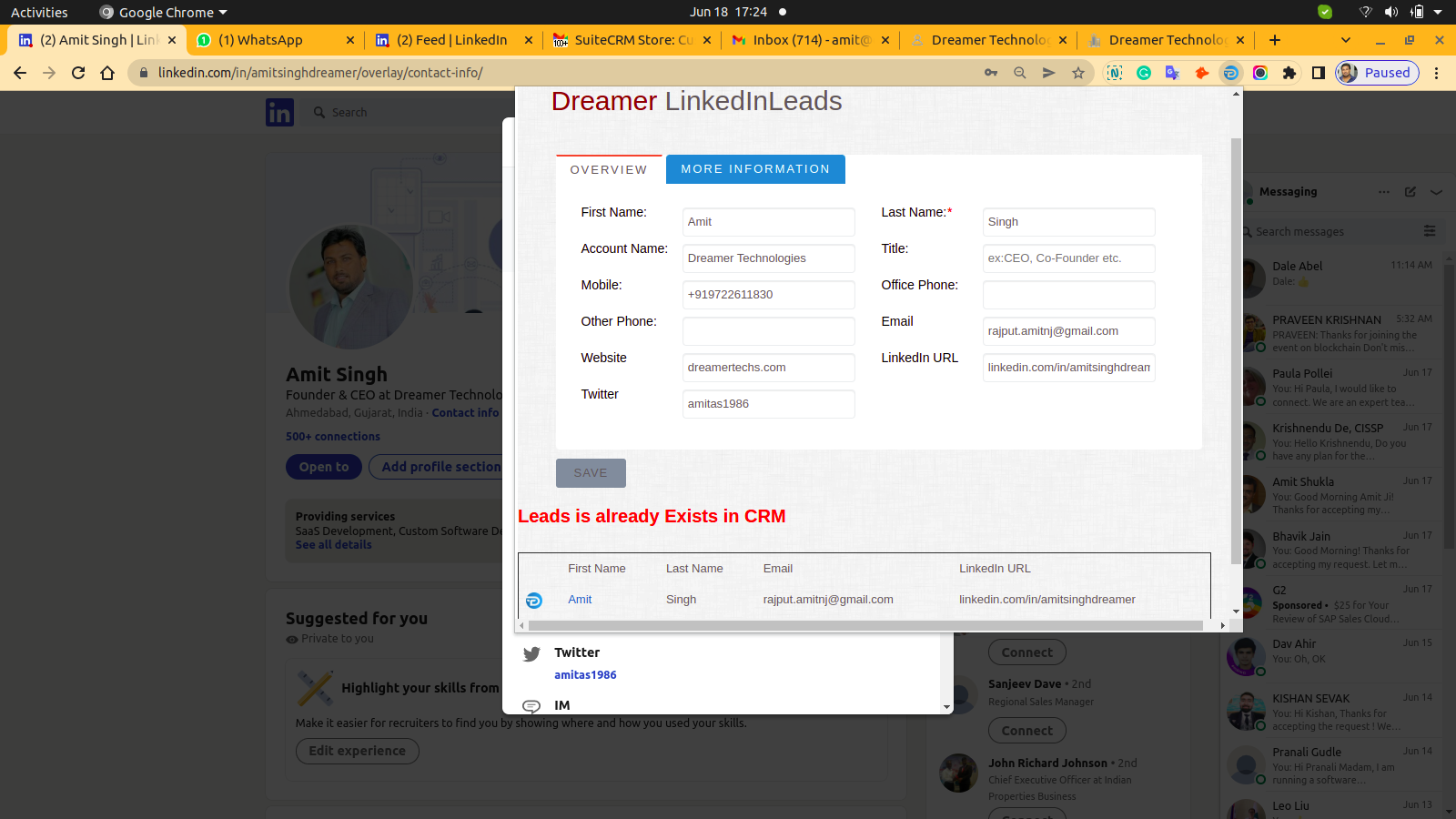Image resolution: width=1456 pixels, height=819 pixels.
Task: Open the saved password key icon
Action: [991, 73]
